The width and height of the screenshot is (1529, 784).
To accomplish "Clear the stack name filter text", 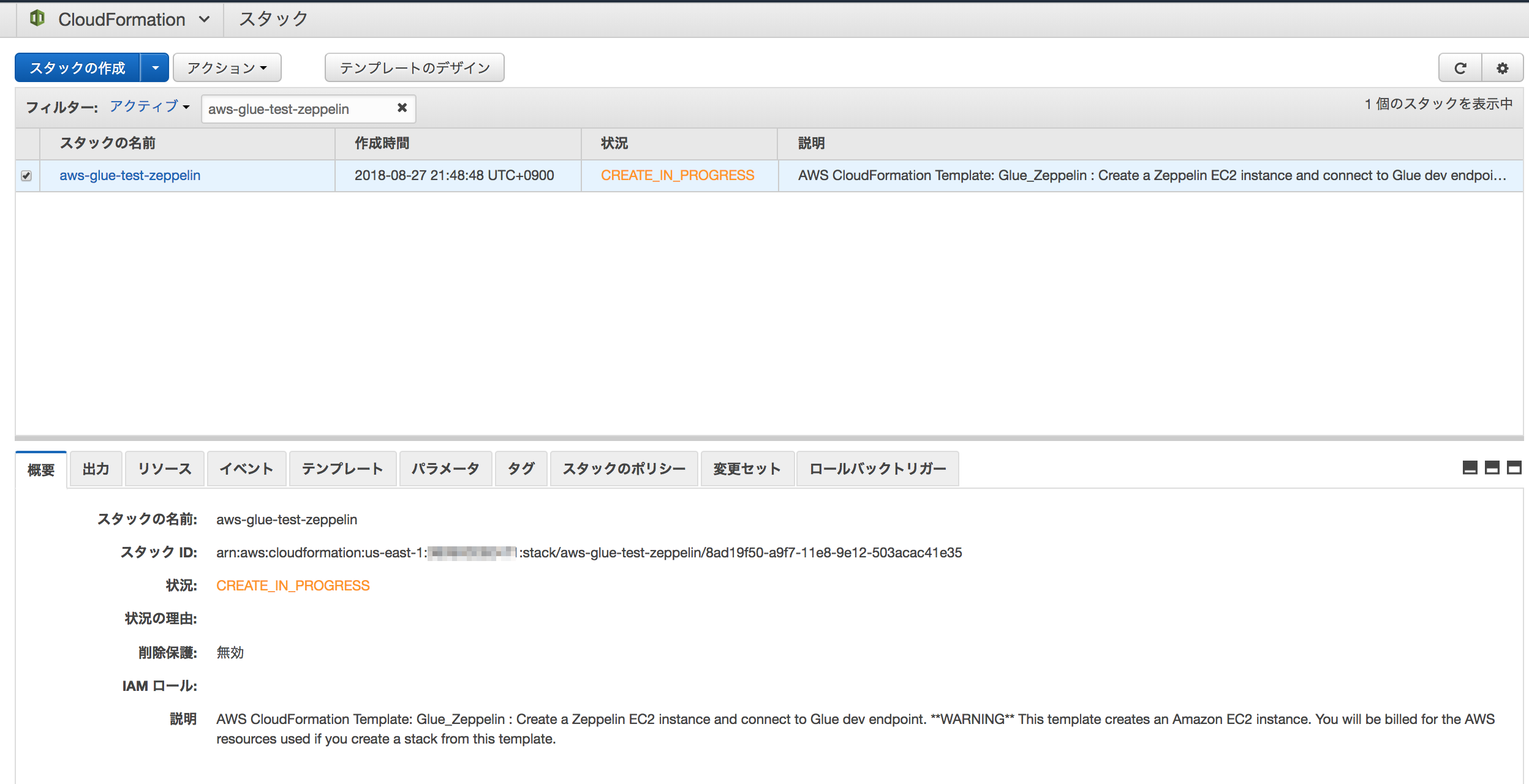I will [x=402, y=108].
